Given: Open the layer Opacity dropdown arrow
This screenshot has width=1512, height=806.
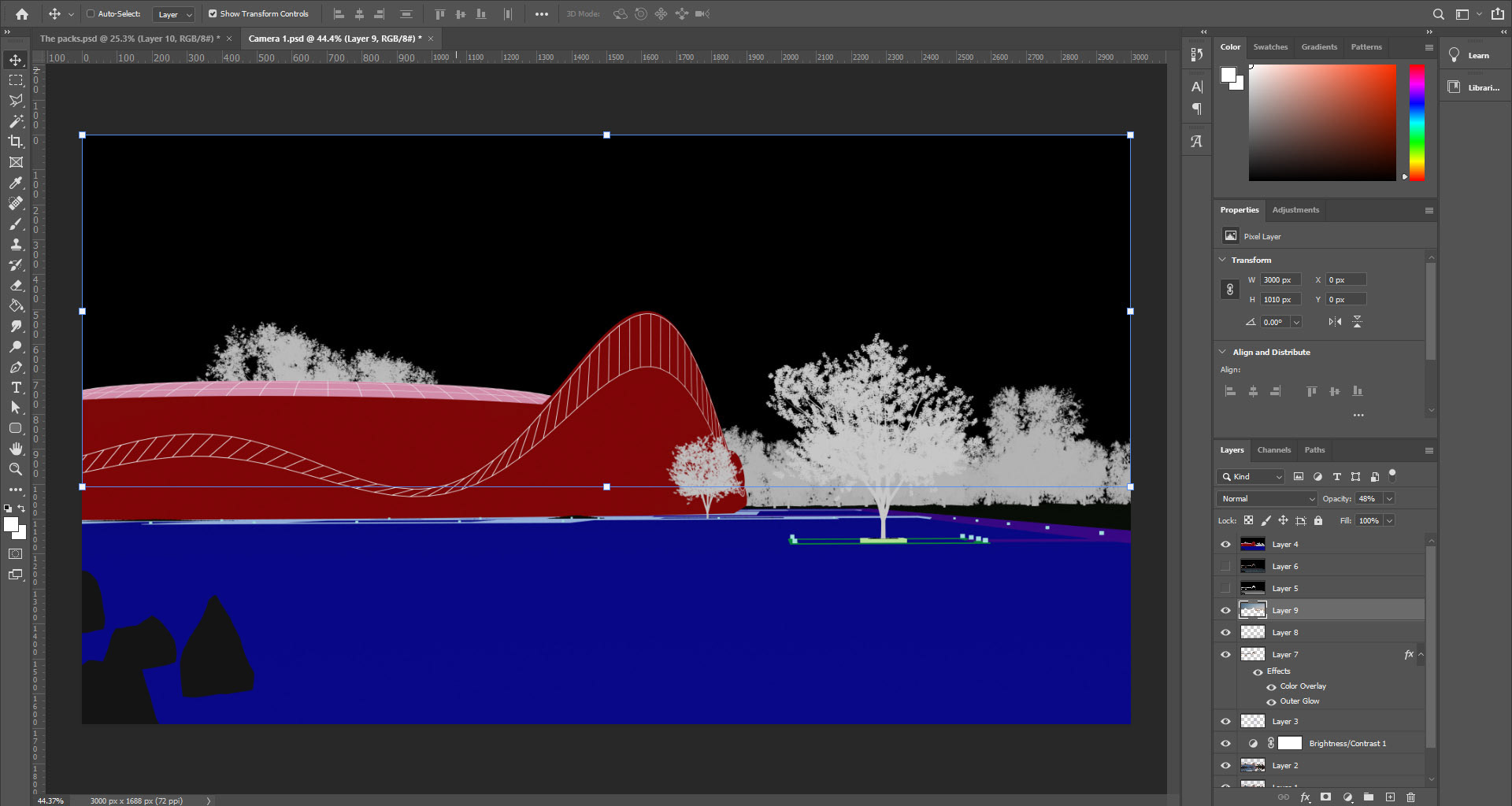Looking at the screenshot, I should click(x=1389, y=498).
